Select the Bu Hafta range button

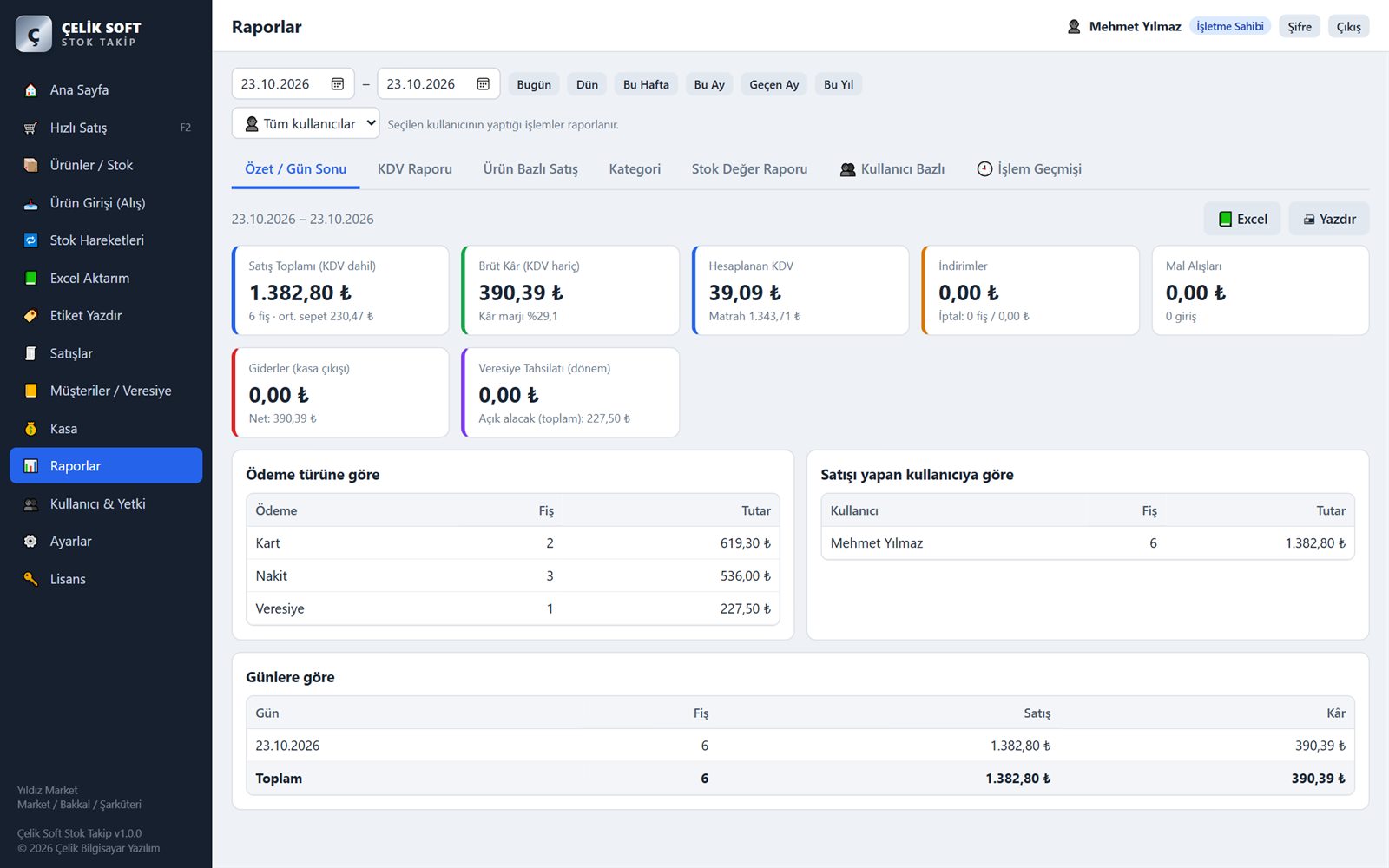(x=646, y=84)
